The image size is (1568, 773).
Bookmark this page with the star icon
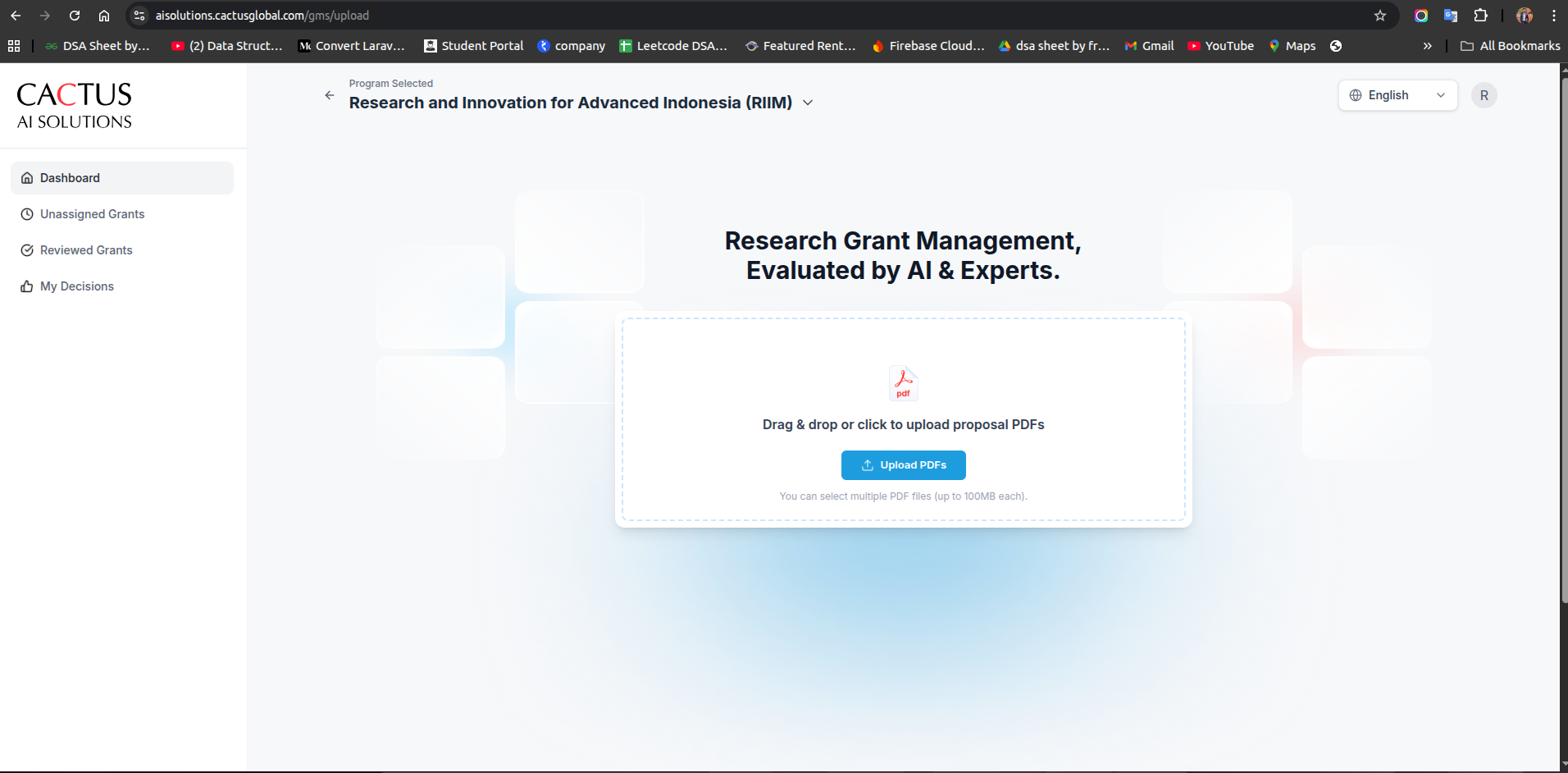point(1380,16)
